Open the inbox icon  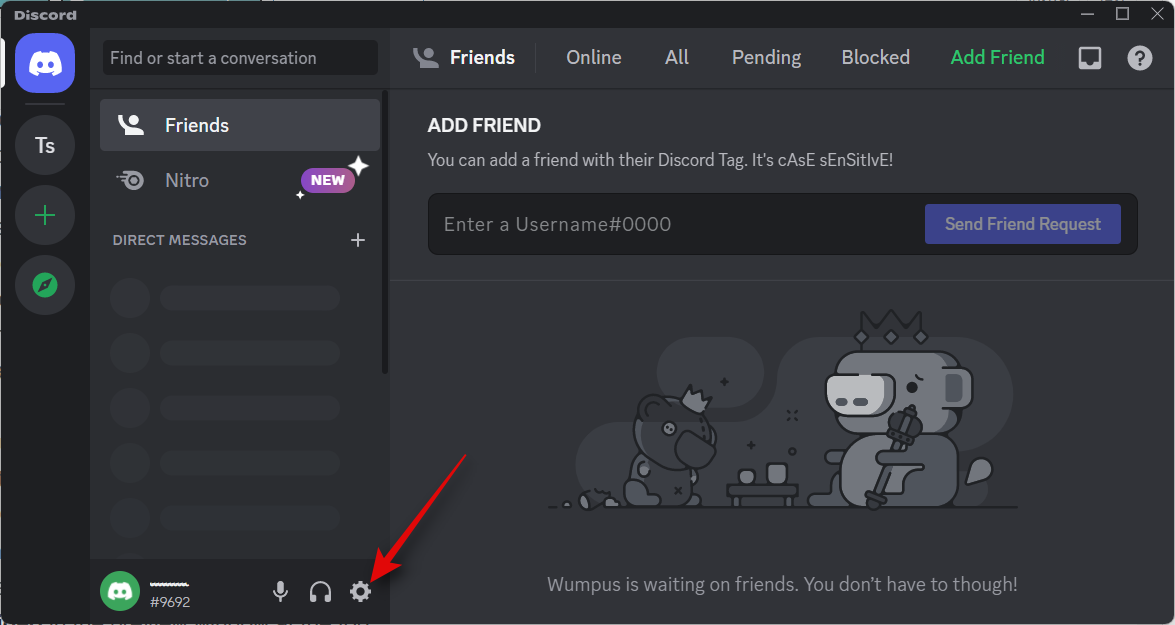(x=1090, y=58)
